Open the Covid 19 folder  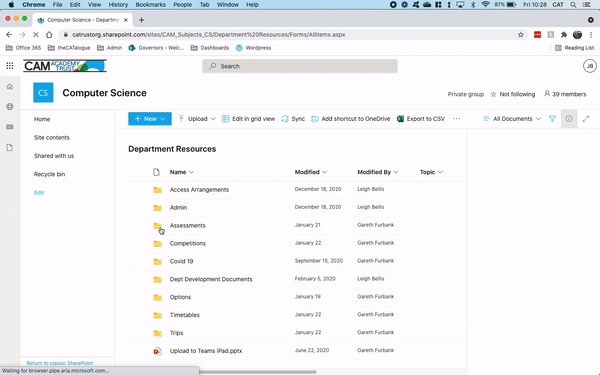click(181, 261)
